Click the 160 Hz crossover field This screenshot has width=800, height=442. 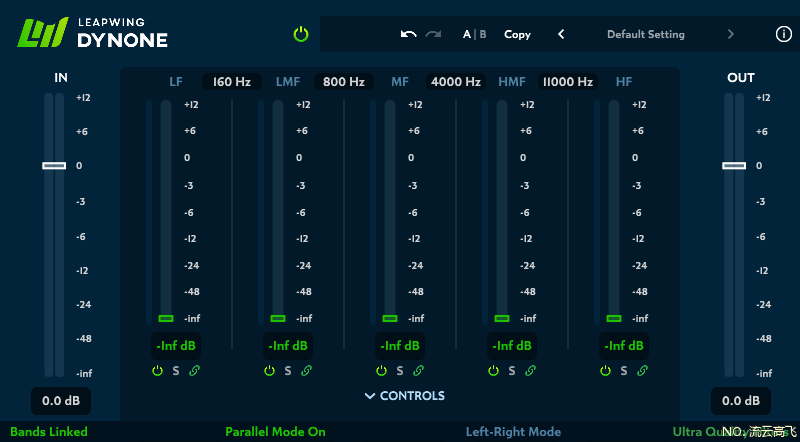(x=232, y=82)
